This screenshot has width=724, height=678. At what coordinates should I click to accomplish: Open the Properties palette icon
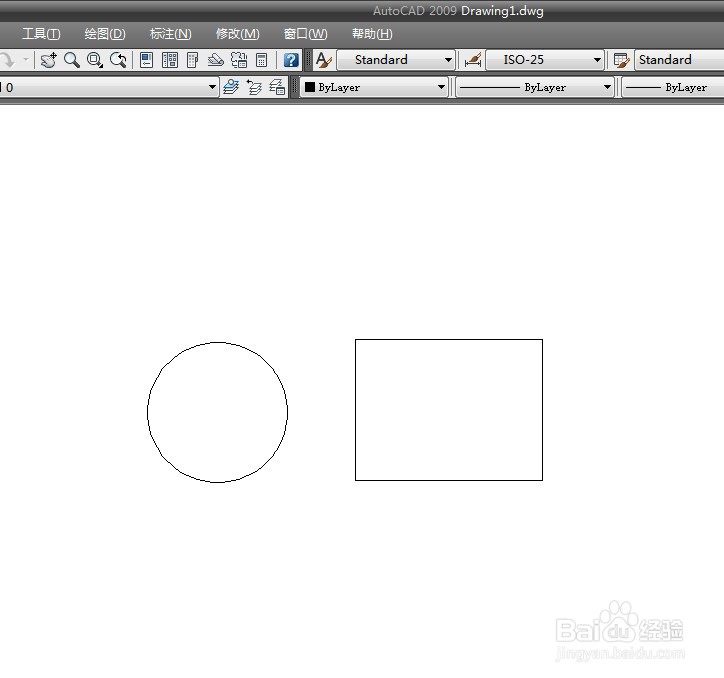tap(146, 60)
